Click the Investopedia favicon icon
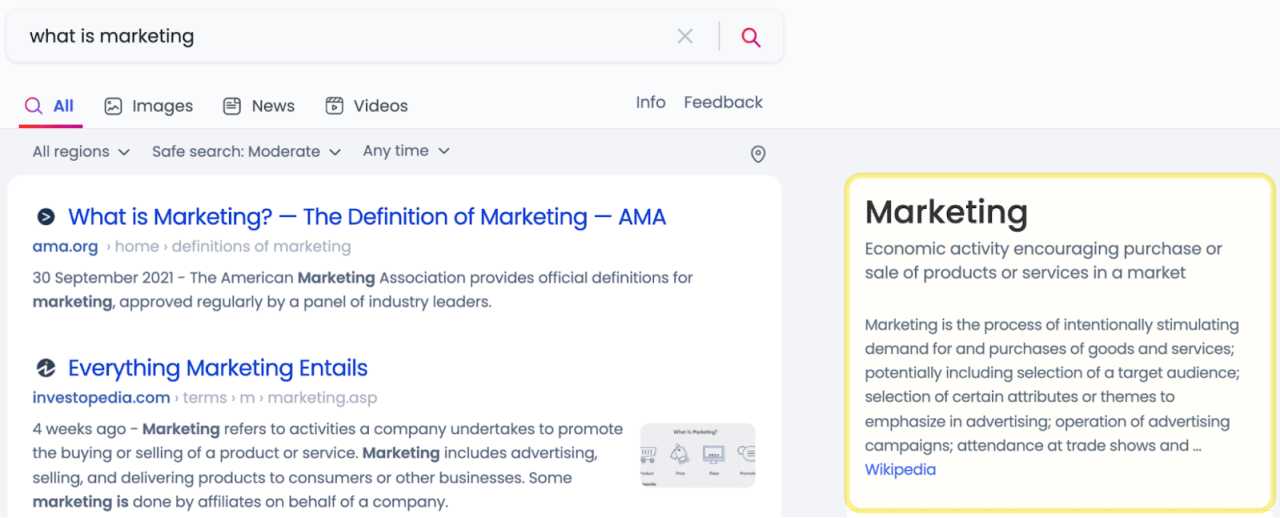Image resolution: width=1280 pixels, height=518 pixels. coord(45,368)
